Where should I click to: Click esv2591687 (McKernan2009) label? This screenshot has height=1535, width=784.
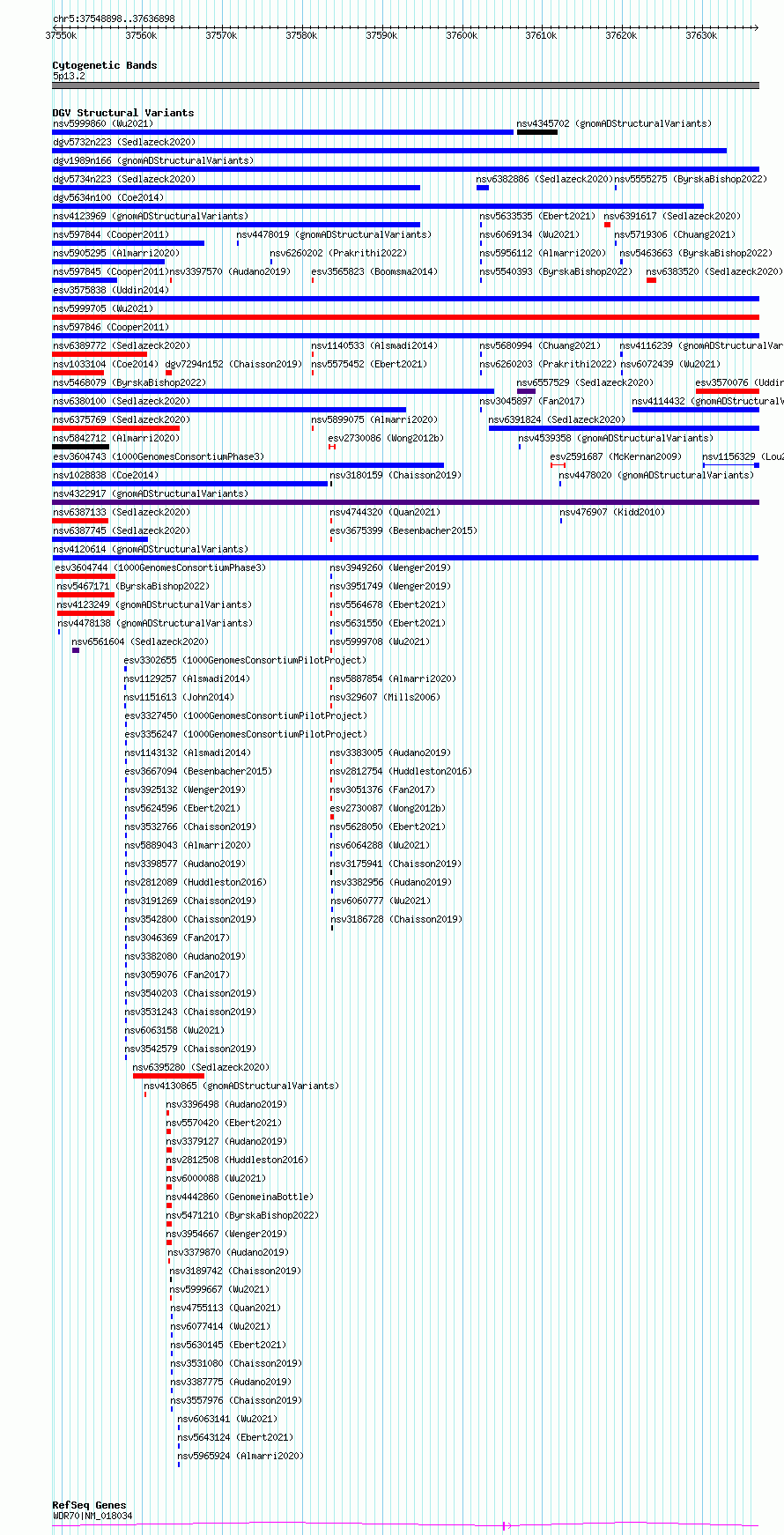tap(616, 457)
